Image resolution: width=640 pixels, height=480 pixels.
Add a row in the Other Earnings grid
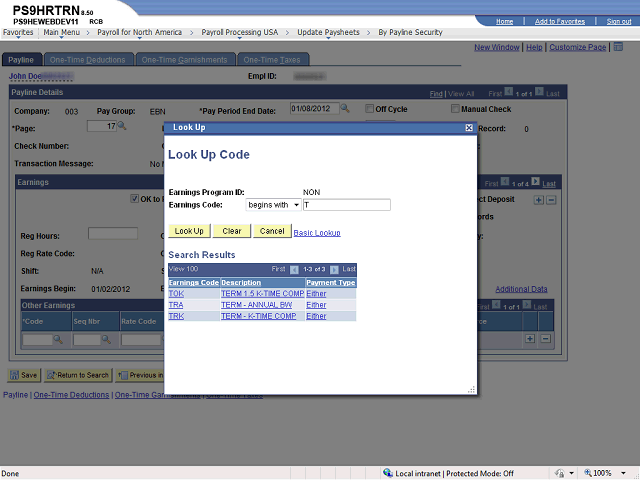[x=530, y=339]
